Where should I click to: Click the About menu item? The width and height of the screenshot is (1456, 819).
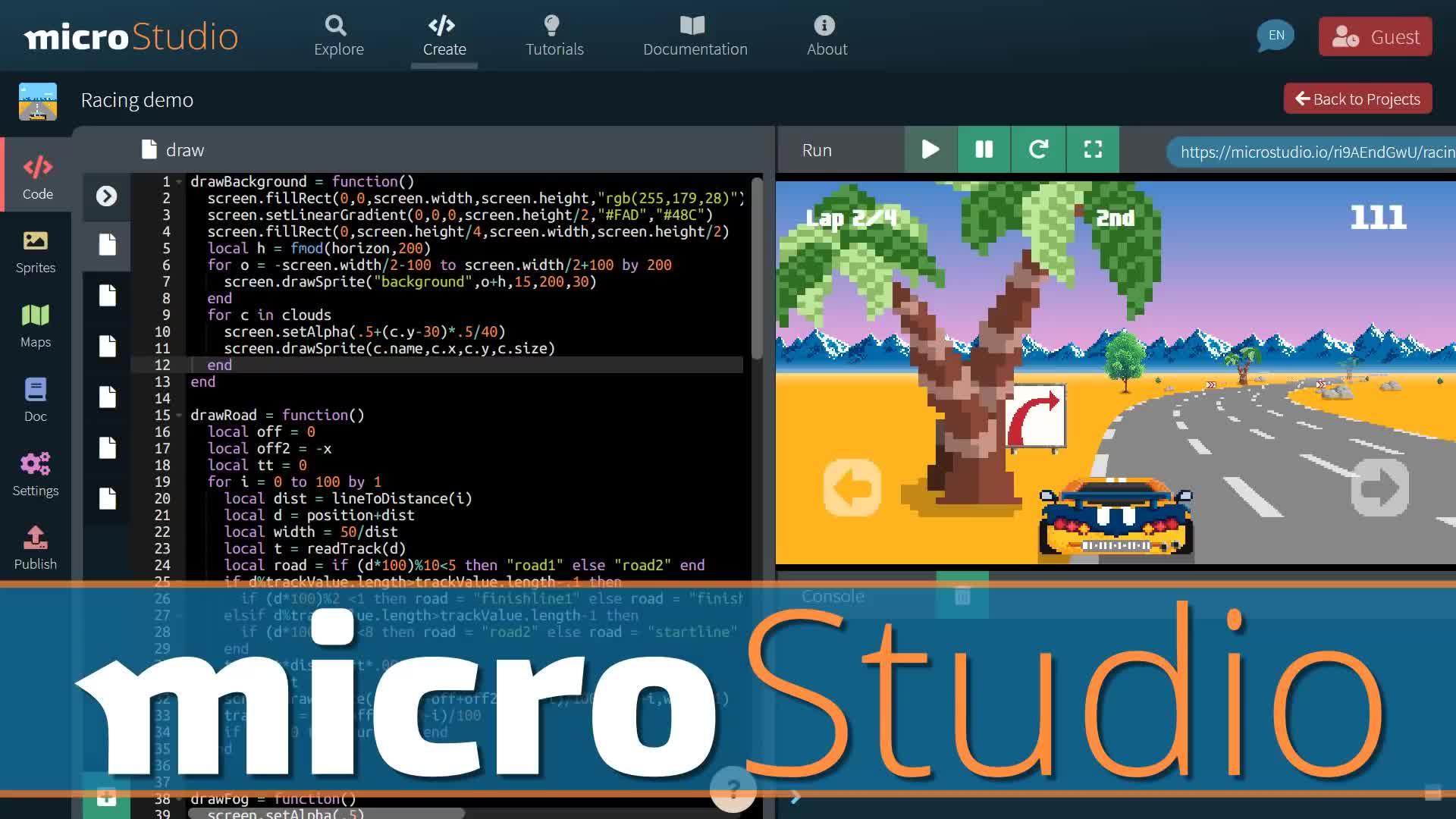click(827, 35)
